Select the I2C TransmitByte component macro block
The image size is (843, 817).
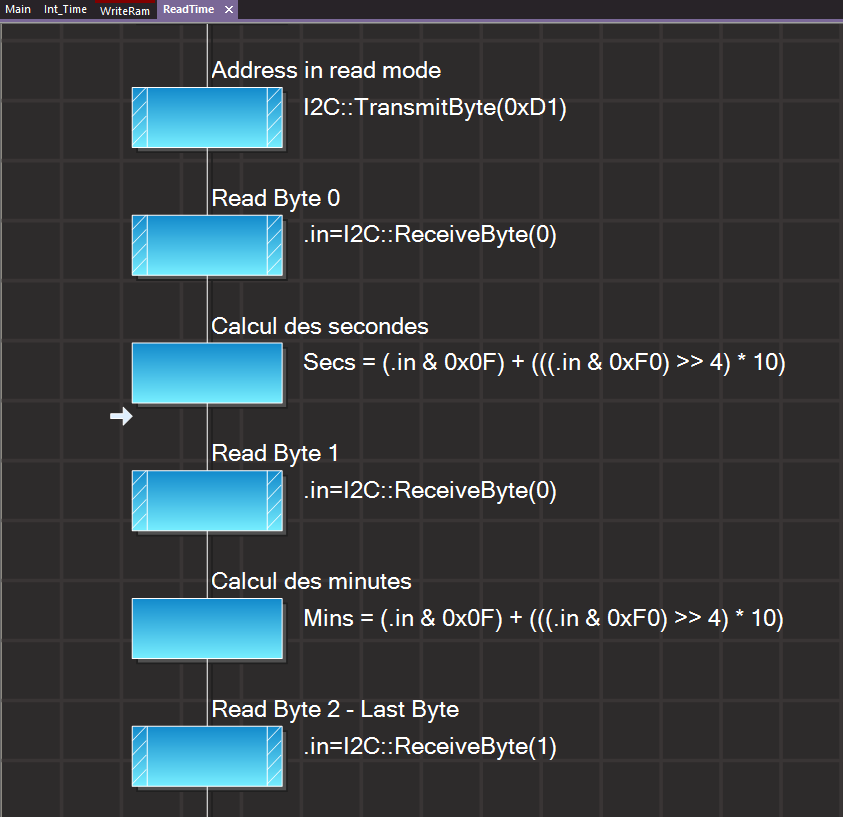[207, 117]
